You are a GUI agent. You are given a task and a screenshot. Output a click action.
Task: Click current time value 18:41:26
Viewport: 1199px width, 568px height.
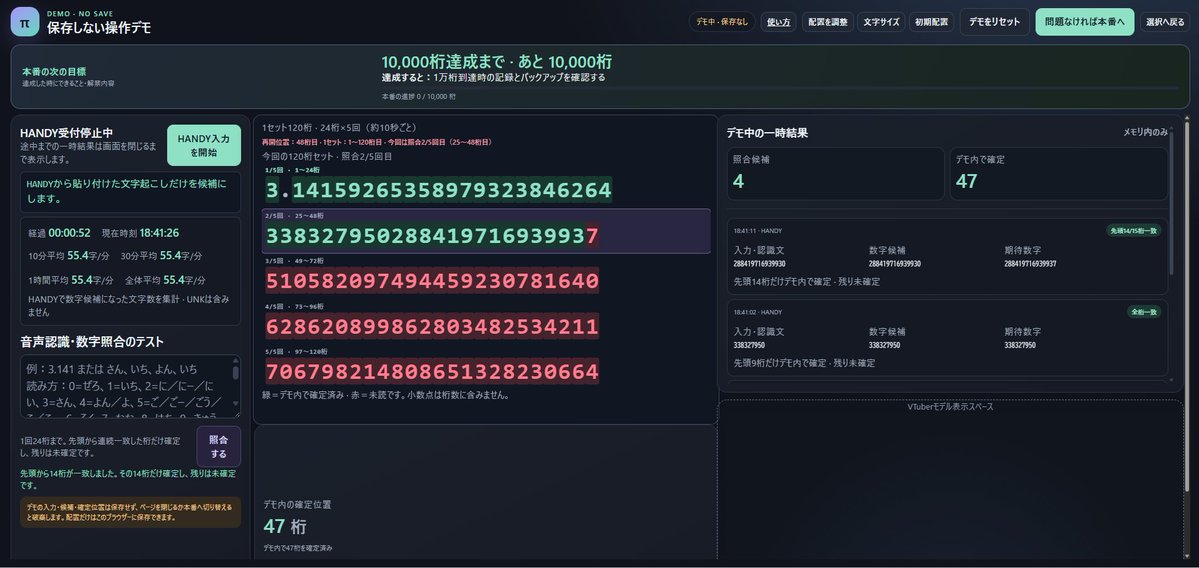(159, 232)
